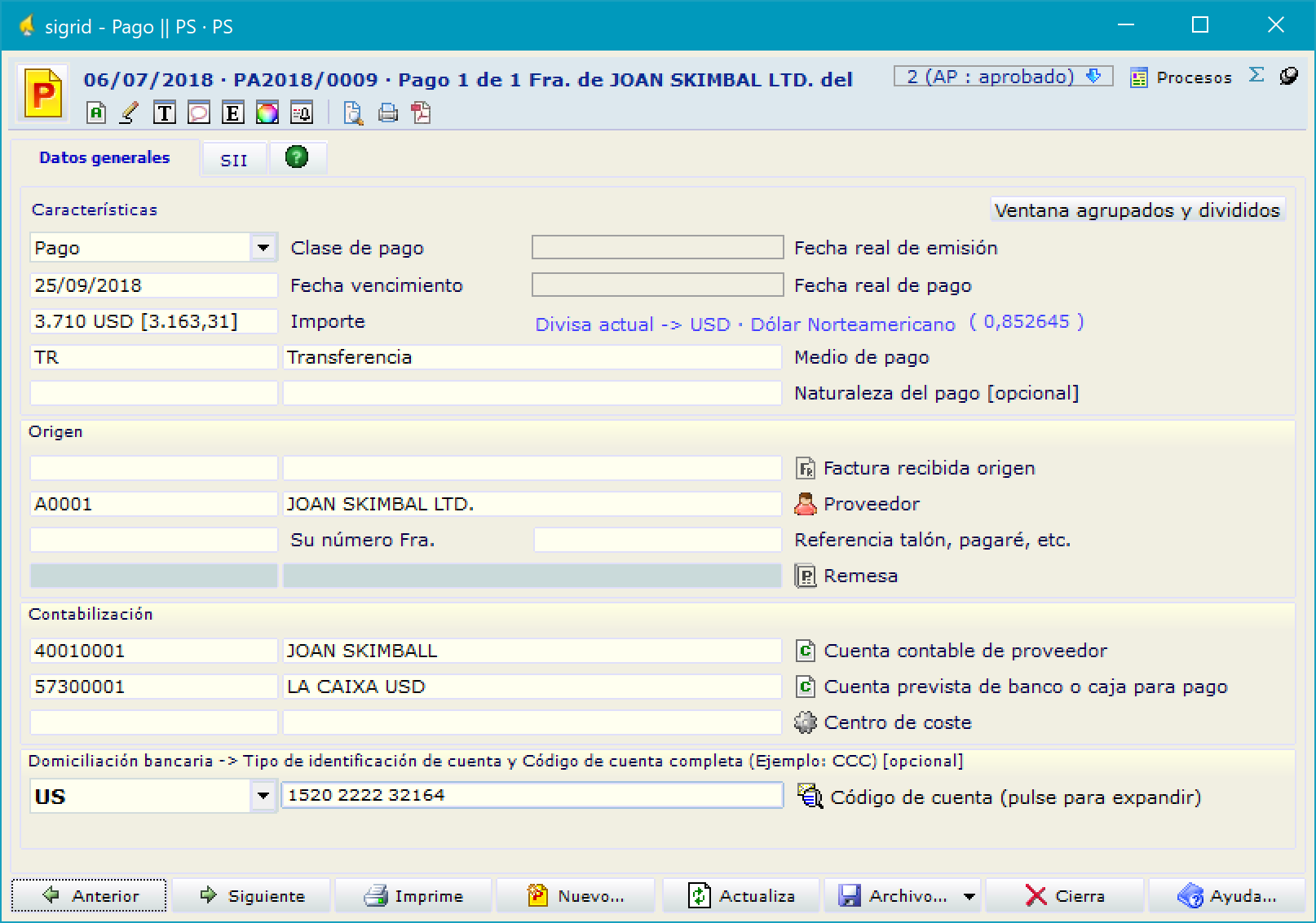
Task: Open the speech bubble comments icon
Action: pyautogui.click(x=199, y=113)
